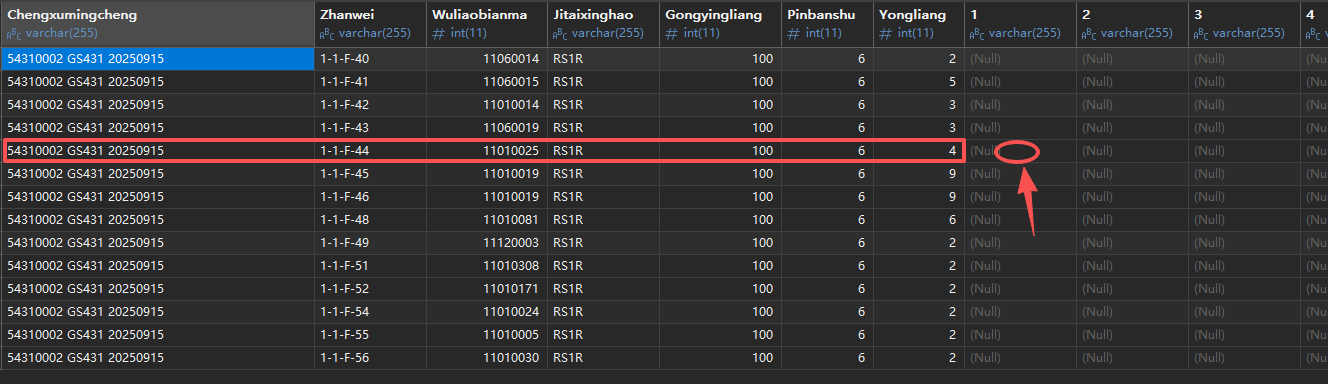Click the Gongyingliang column header

point(719,24)
